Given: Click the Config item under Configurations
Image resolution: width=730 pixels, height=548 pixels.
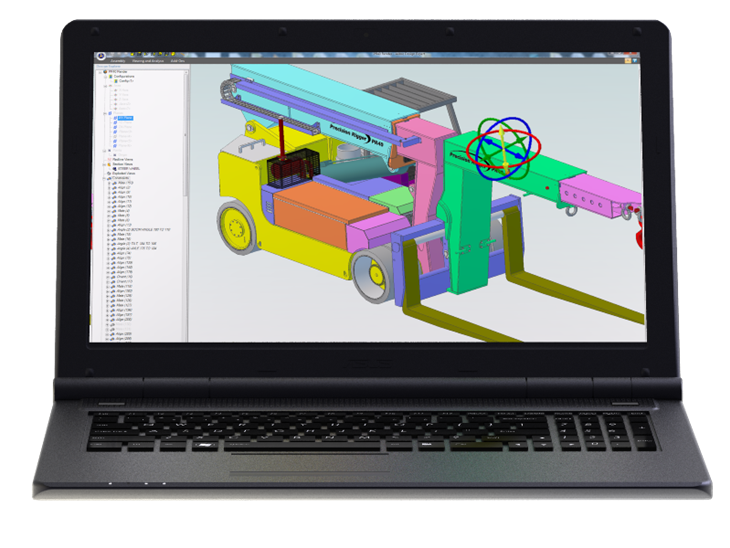Looking at the screenshot, I should coord(125,81).
